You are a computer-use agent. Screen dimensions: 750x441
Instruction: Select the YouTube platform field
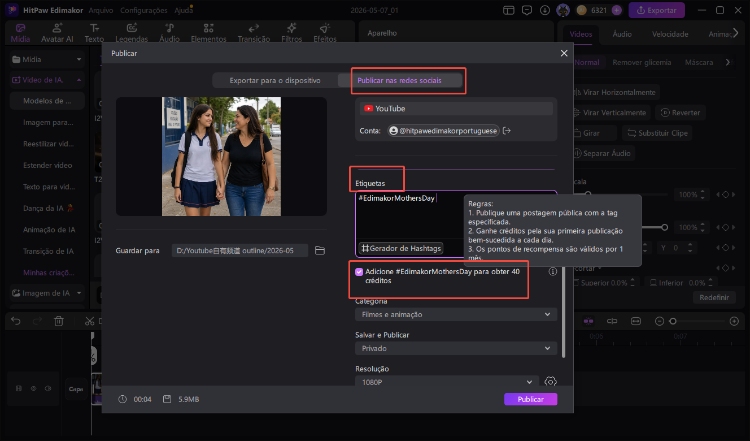(456, 109)
